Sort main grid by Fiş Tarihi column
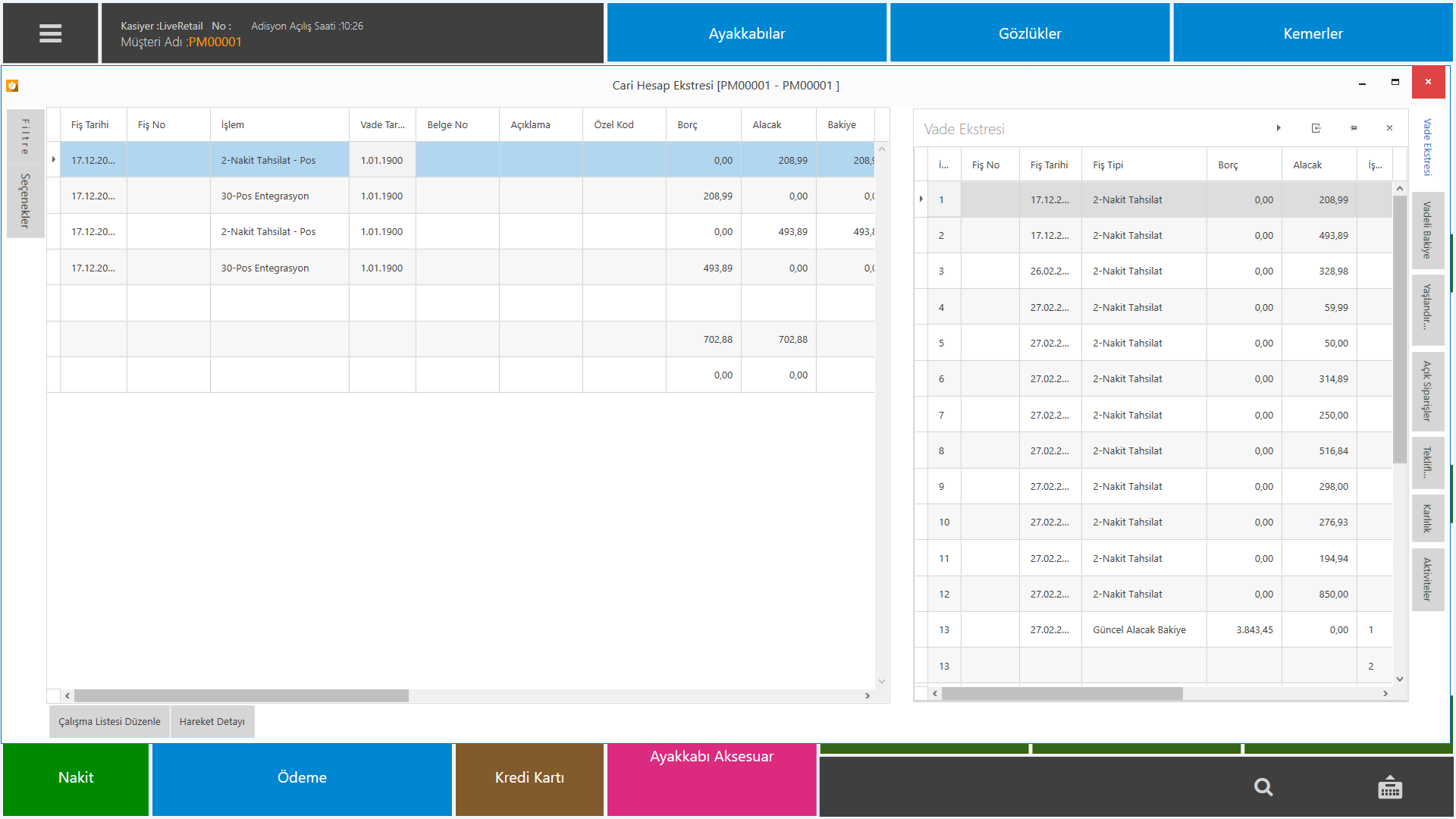Image resolution: width=1456 pixels, height=819 pixels. [x=93, y=124]
